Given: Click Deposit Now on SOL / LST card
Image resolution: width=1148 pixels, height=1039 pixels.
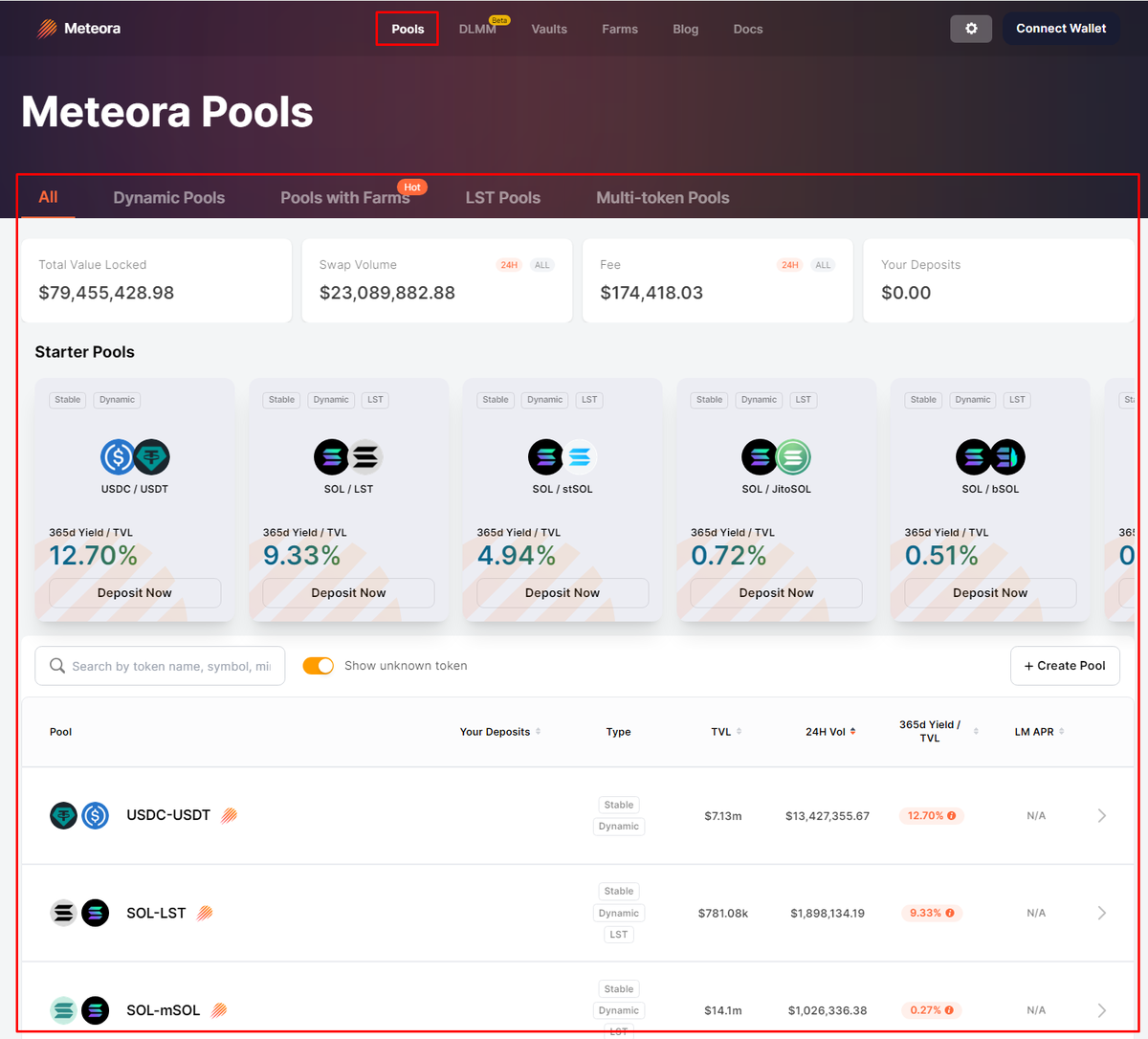Looking at the screenshot, I should click(x=348, y=593).
